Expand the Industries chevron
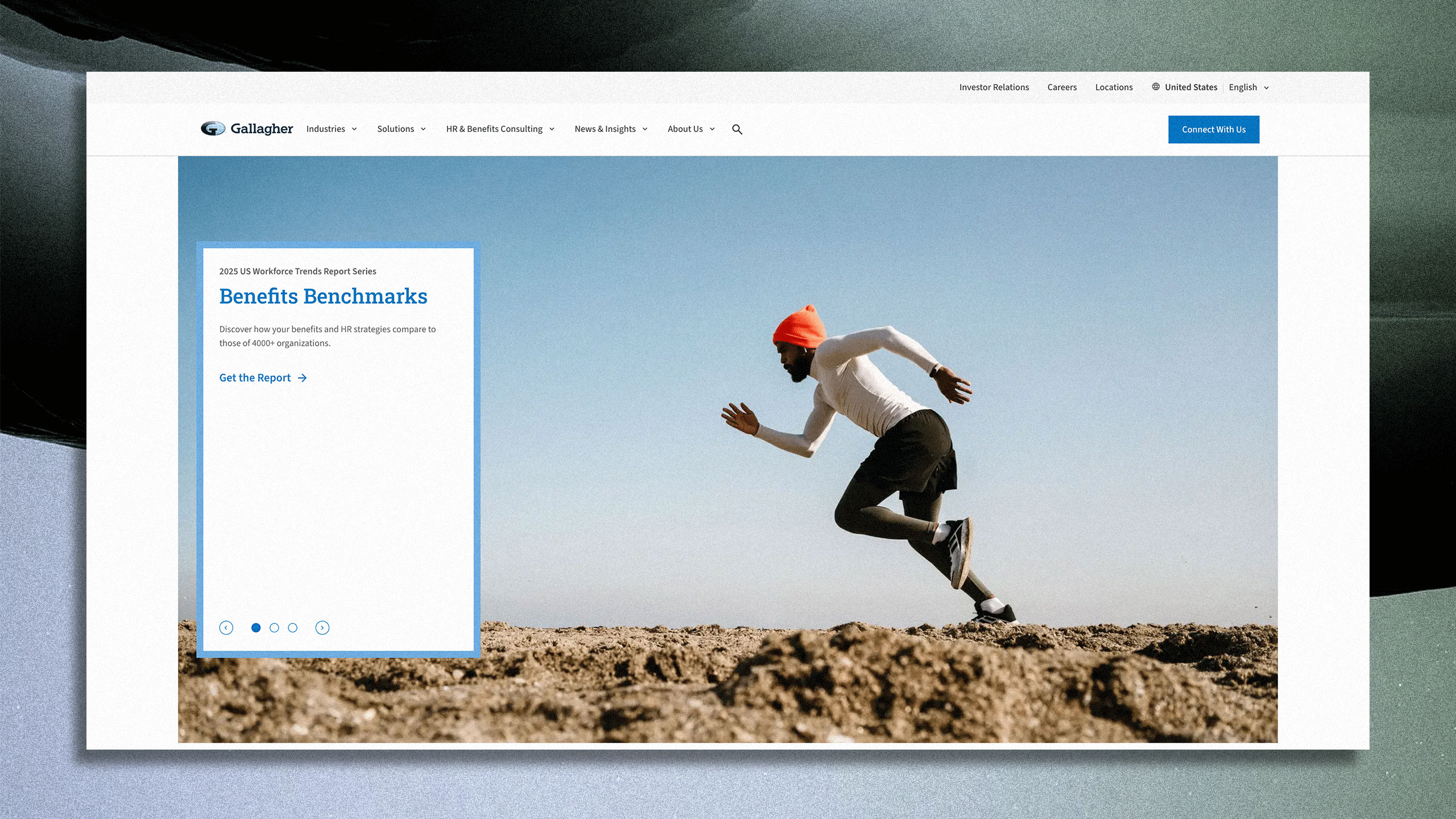Viewport: 1456px width, 819px height. [x=354, y=129]
